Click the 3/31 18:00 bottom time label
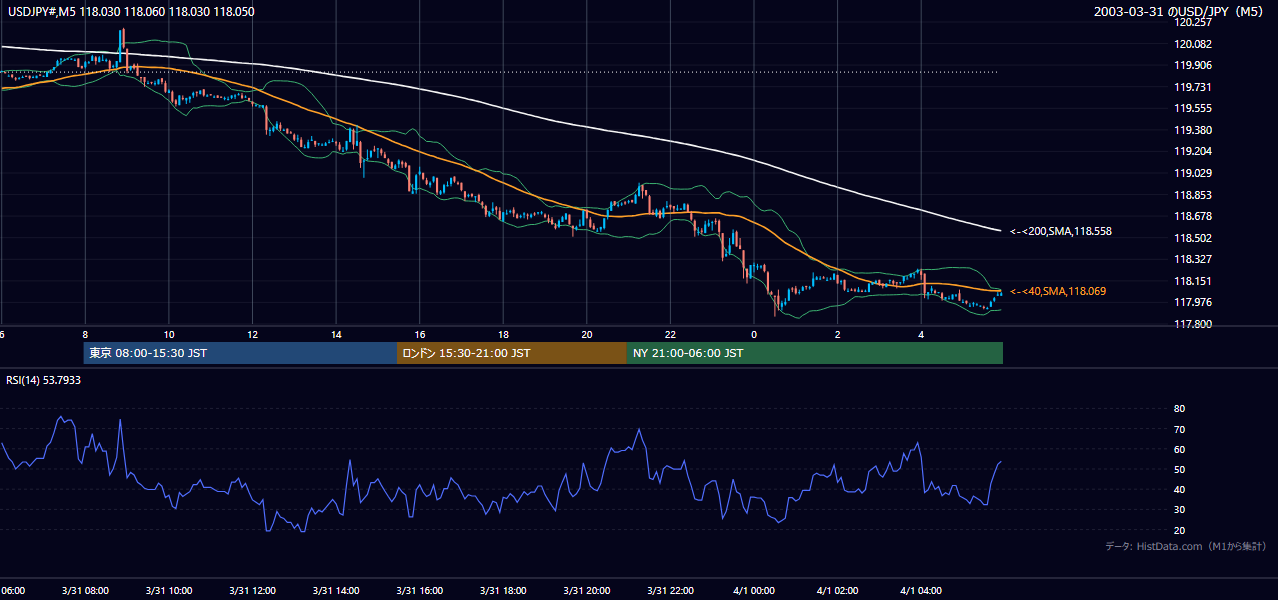The height and width of the screenshot is (600, 1278). pyautogui.click(x=503, y=591)
